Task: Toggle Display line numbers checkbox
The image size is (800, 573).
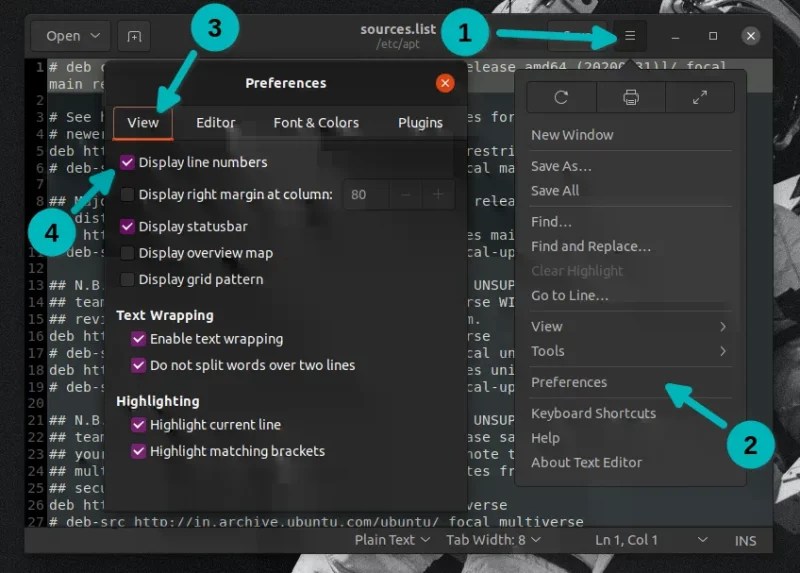Action: pos(127,162)
